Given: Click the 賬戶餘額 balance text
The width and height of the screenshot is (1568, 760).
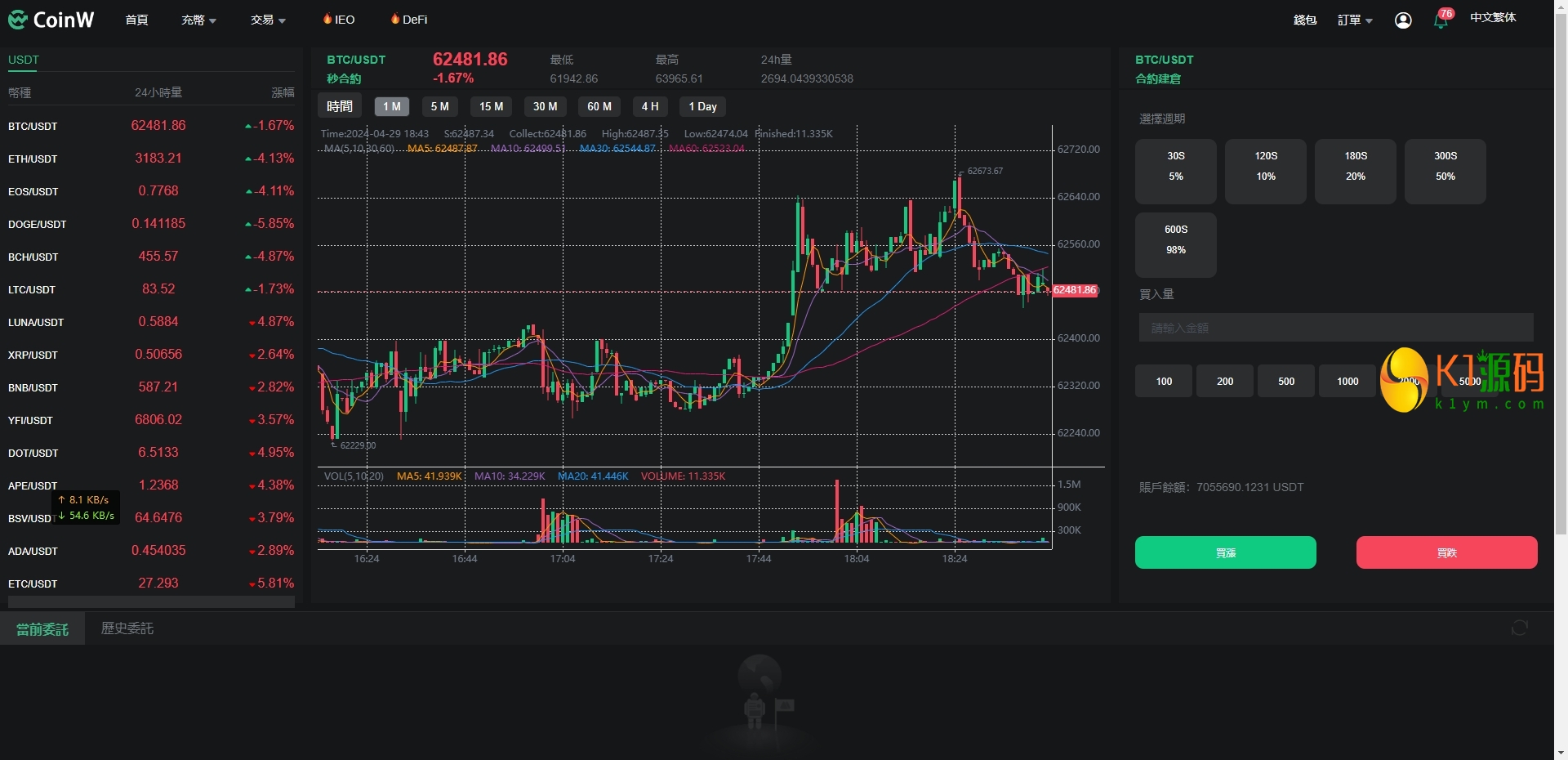Looking at the screenshot, I should click(1221, 487).
